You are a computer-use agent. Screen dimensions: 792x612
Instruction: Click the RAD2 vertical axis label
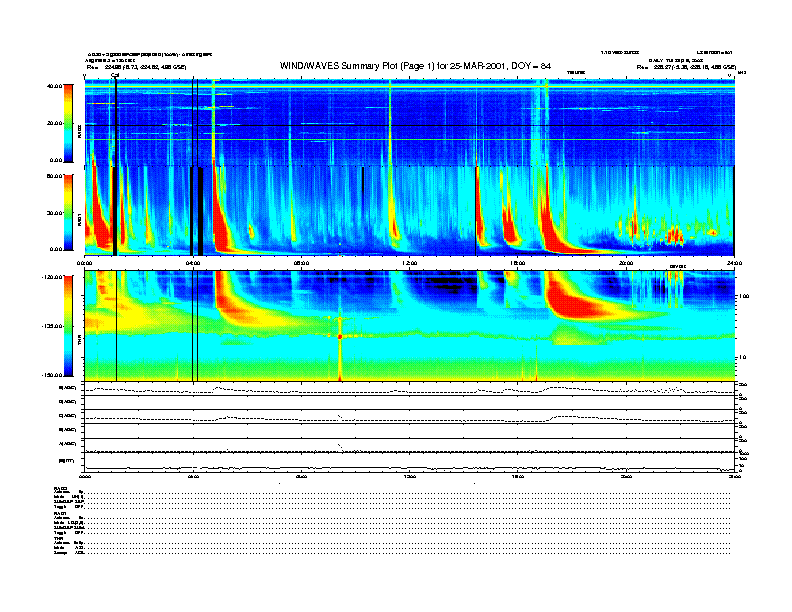[79, 130]
